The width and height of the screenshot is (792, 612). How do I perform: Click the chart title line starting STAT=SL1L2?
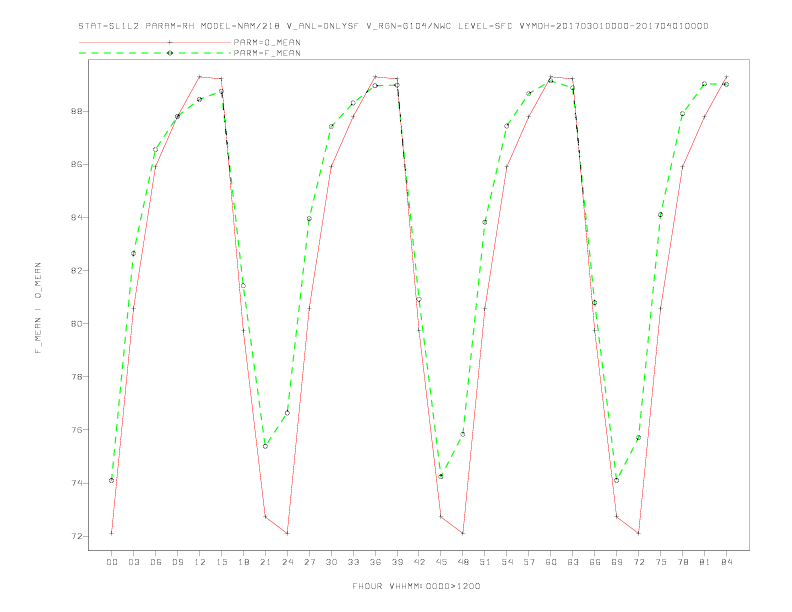click(x=393, y=26)
